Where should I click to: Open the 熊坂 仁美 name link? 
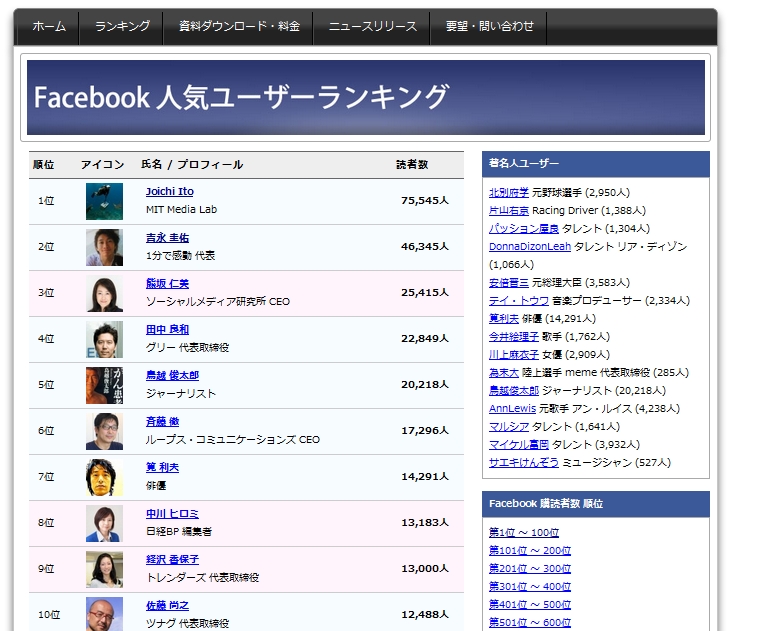[x=167, y=283]
